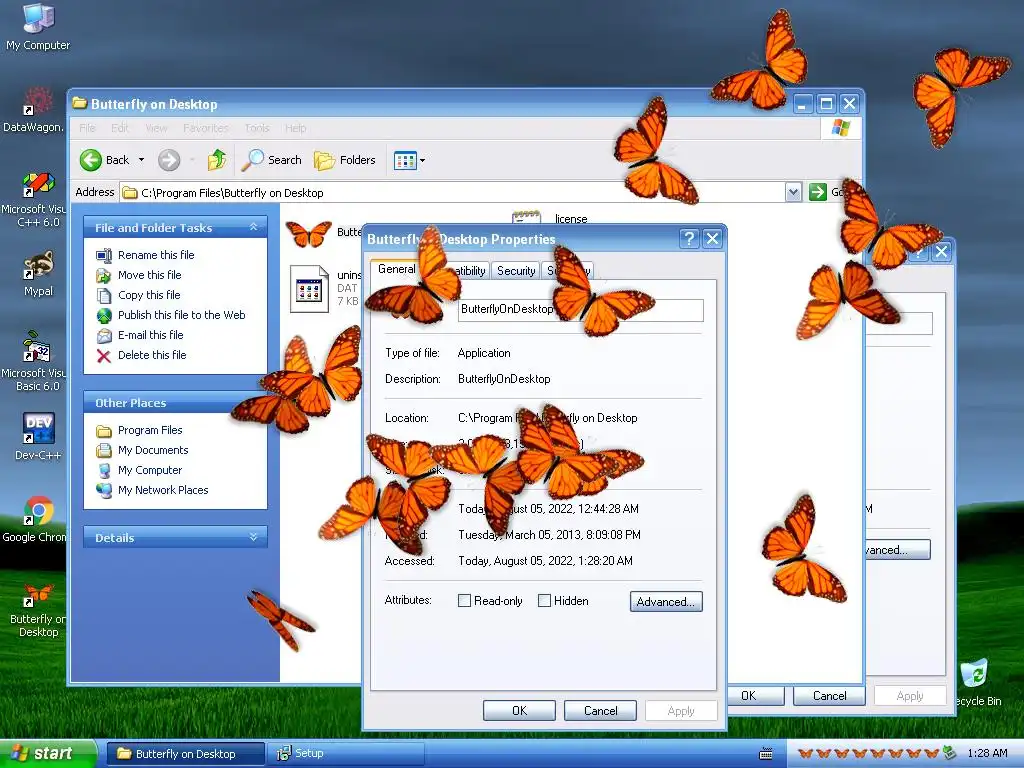The image size is (1024, 768).
Task: Click the Explorer address path field
Action: click(453, 193)
